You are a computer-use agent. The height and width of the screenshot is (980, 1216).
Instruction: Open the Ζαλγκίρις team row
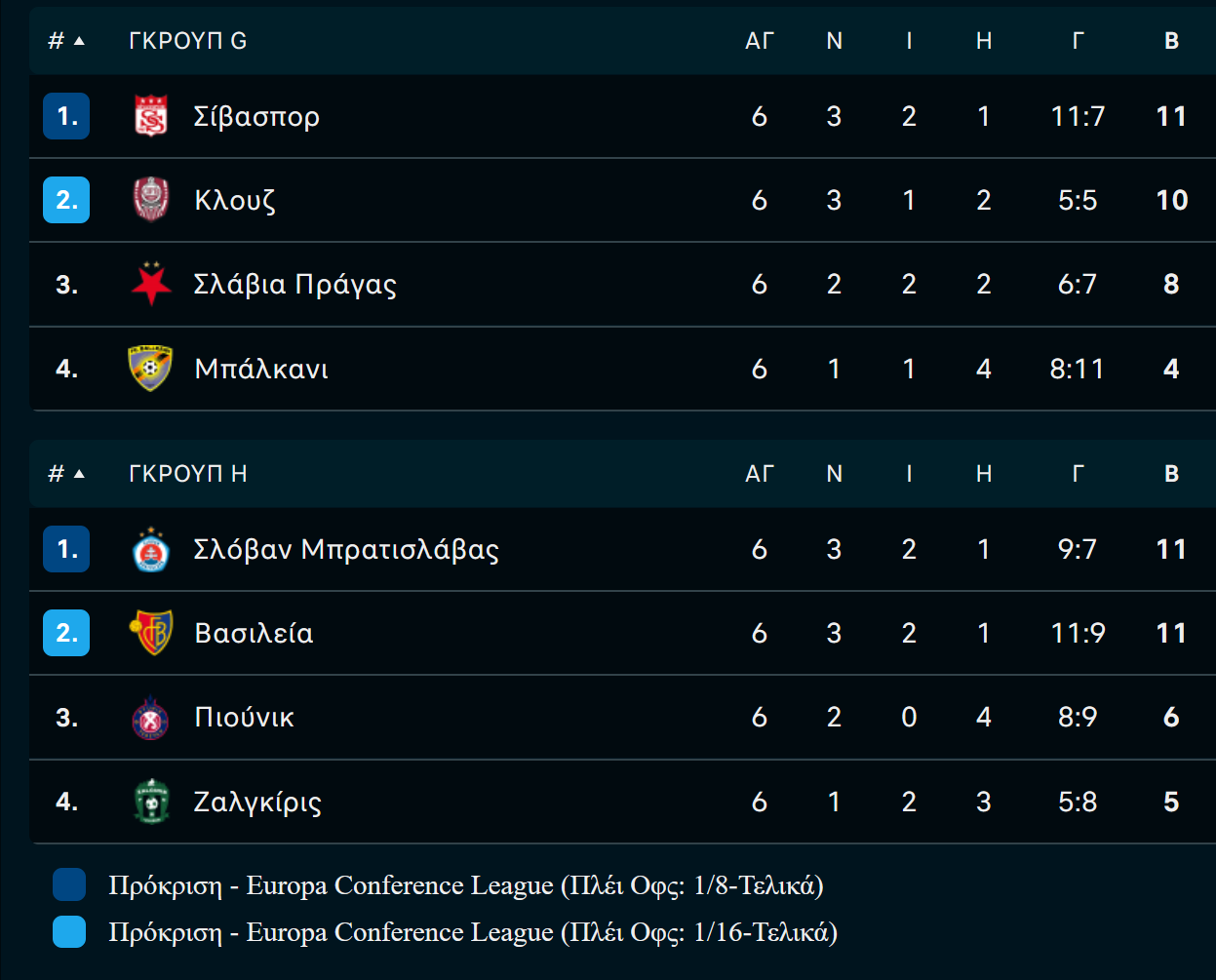point(622,802)
